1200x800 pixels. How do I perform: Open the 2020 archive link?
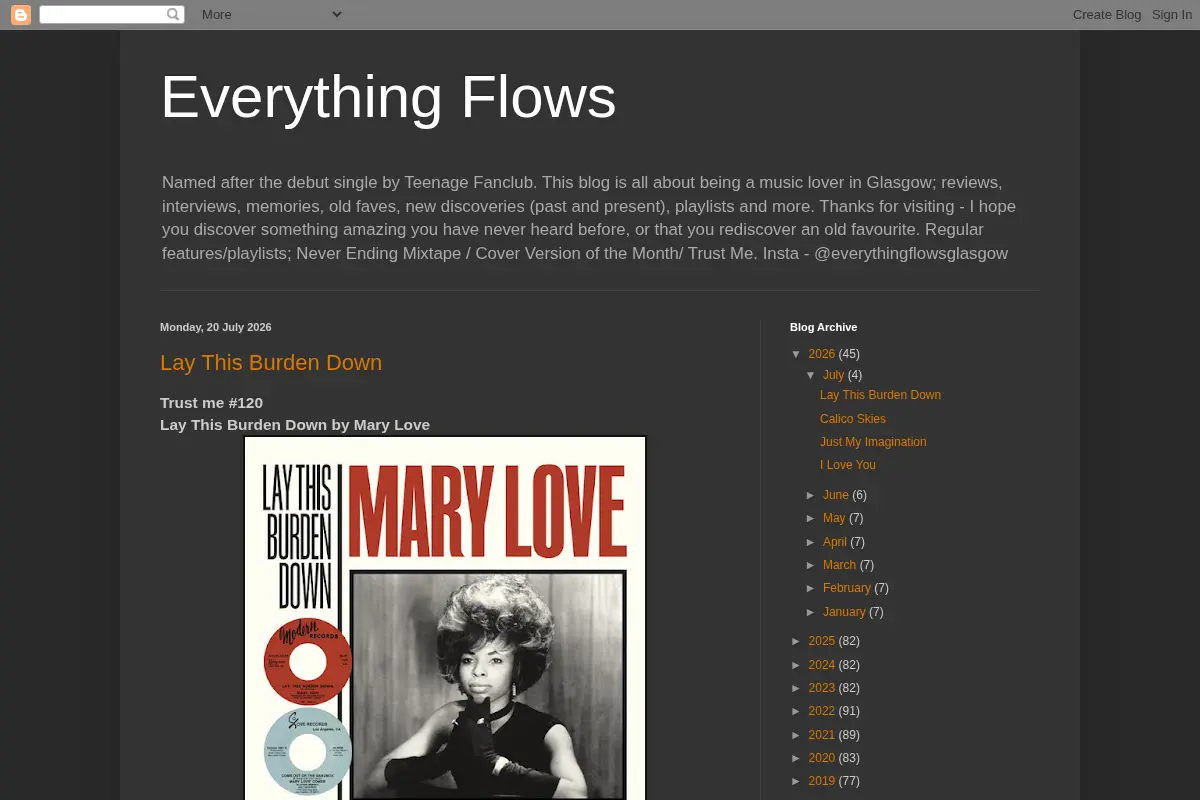(x=822, y=758)
